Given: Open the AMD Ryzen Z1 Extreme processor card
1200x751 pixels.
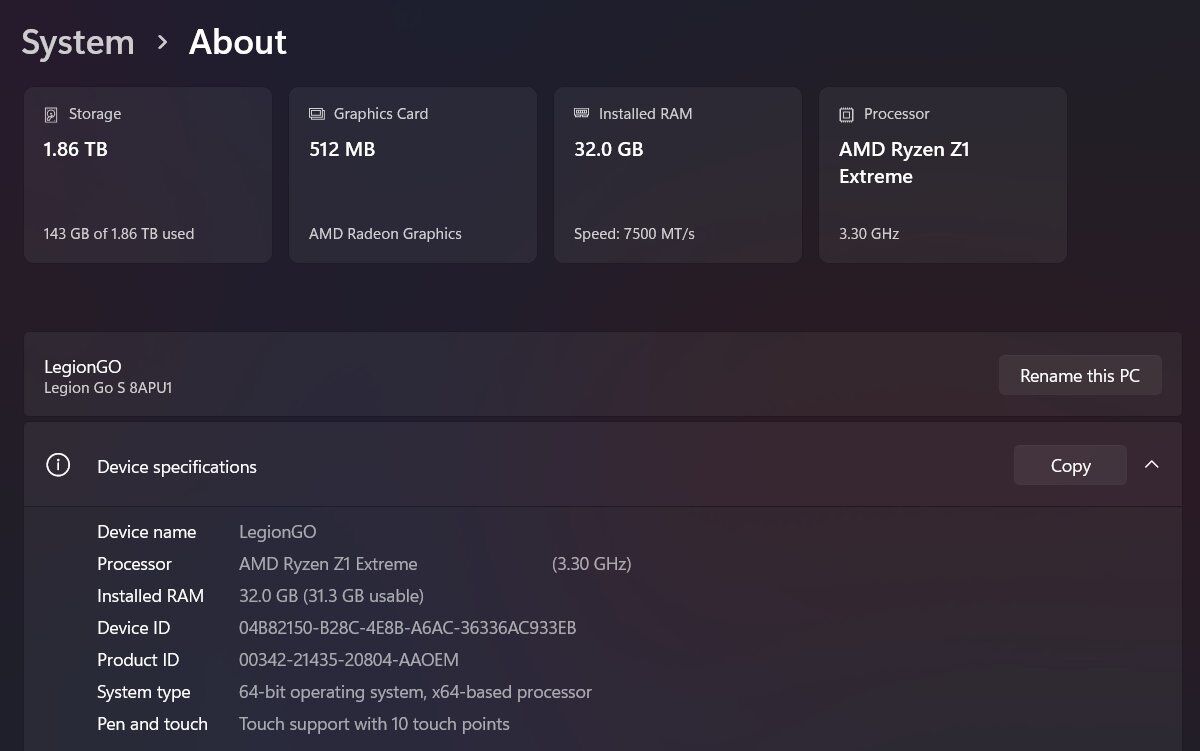Looking at the screenshot, I should click(942, 175).
